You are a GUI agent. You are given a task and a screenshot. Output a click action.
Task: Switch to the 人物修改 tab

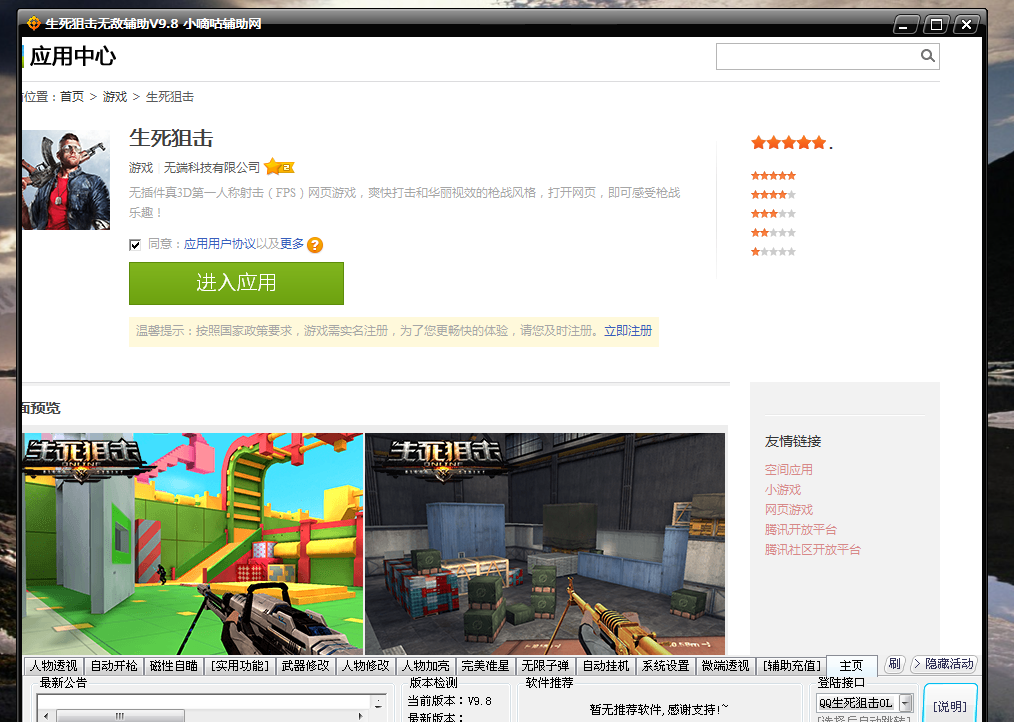[365, 666]
